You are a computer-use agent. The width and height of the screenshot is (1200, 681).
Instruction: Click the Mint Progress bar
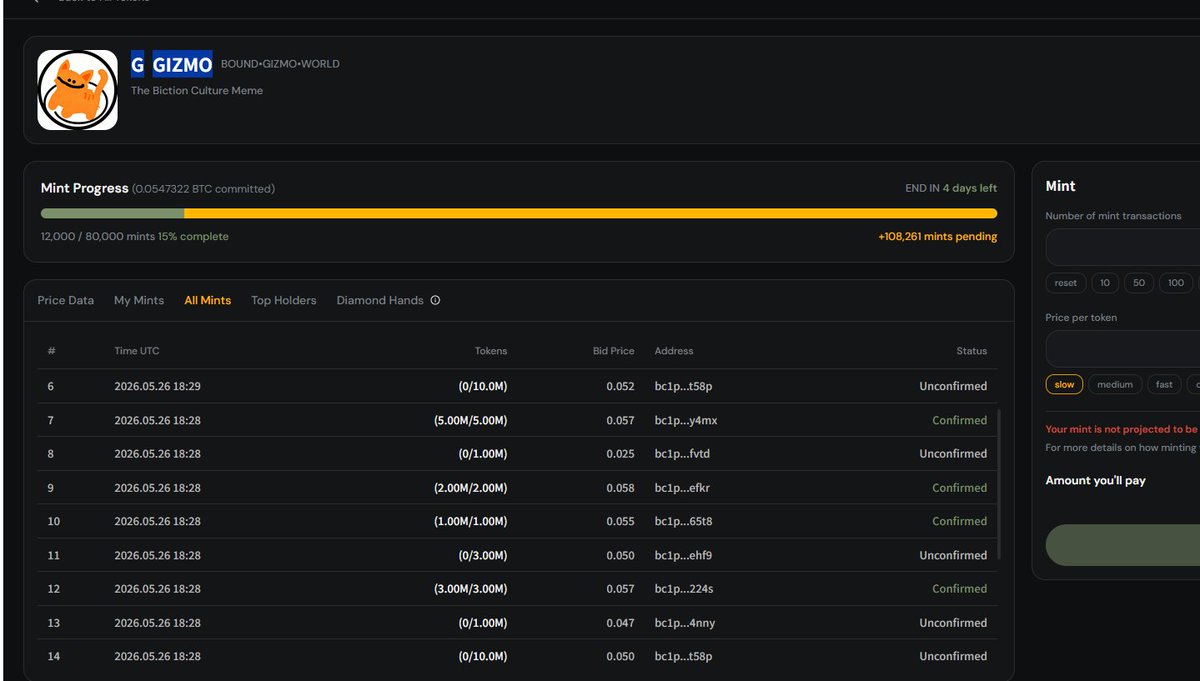pyautogui.click(x=519, y=213)
